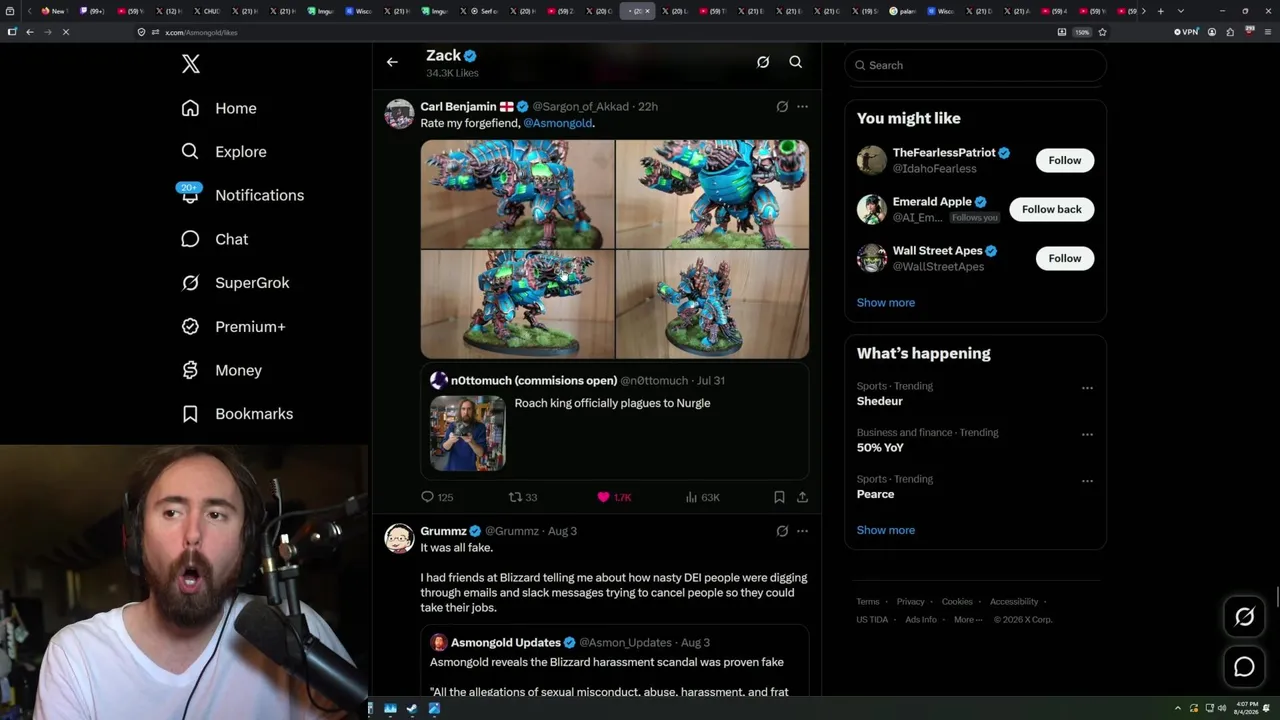Open the 50% YoY trending topic
This screenshot has height=720, width=1280.
(880, 448)
